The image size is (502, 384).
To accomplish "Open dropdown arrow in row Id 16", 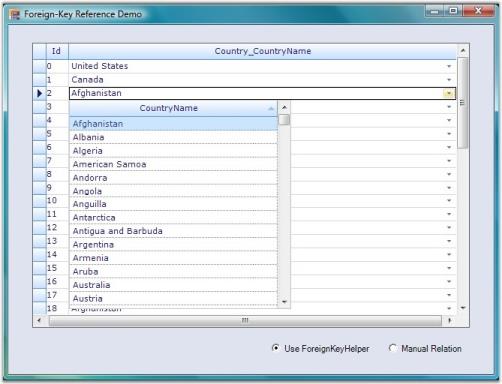I will 449,281.
